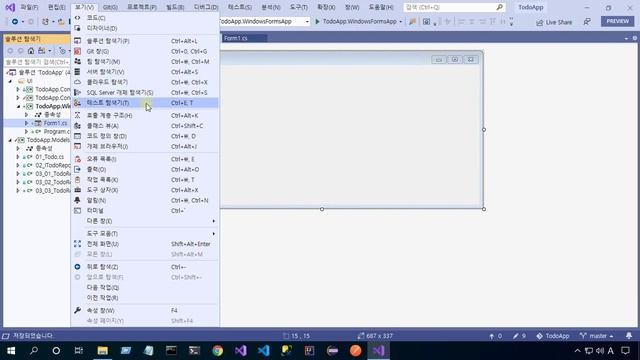The height and width of the screenshot is (360, 640).
Task: Click the 호출 계층 구조 icon, shortcut Ctrl+Alt+K
Action: [x=77, y=116]
